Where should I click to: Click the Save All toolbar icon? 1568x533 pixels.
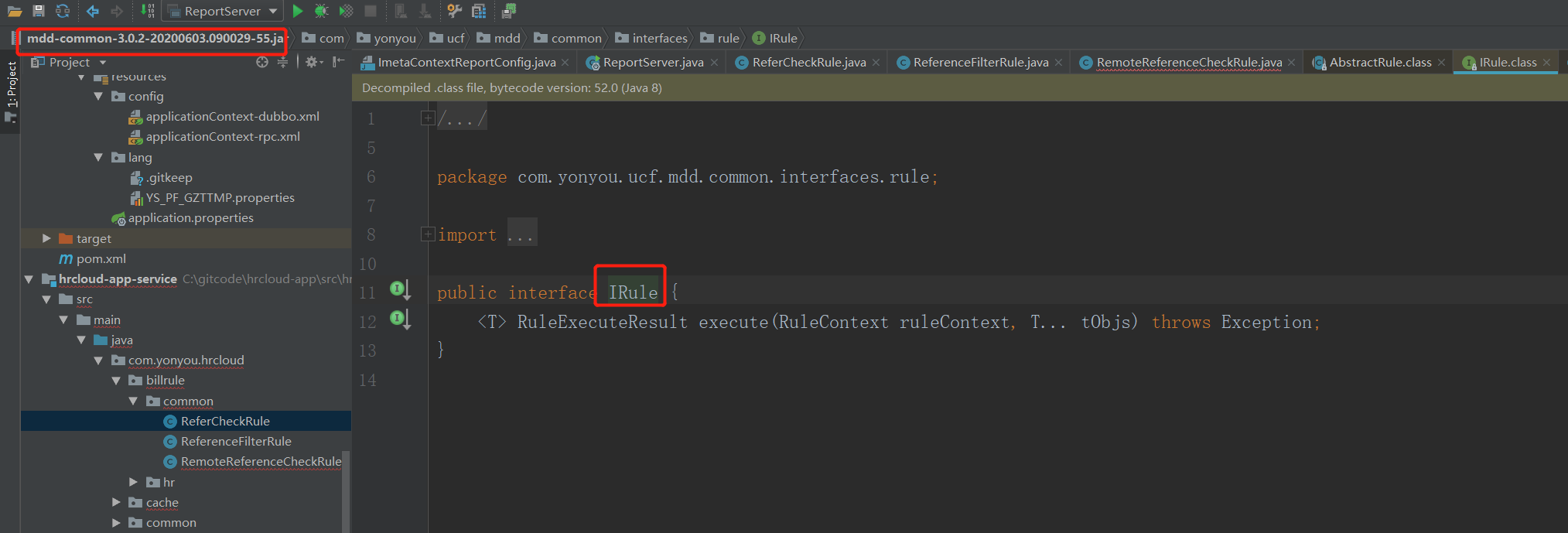pos(39,11)
